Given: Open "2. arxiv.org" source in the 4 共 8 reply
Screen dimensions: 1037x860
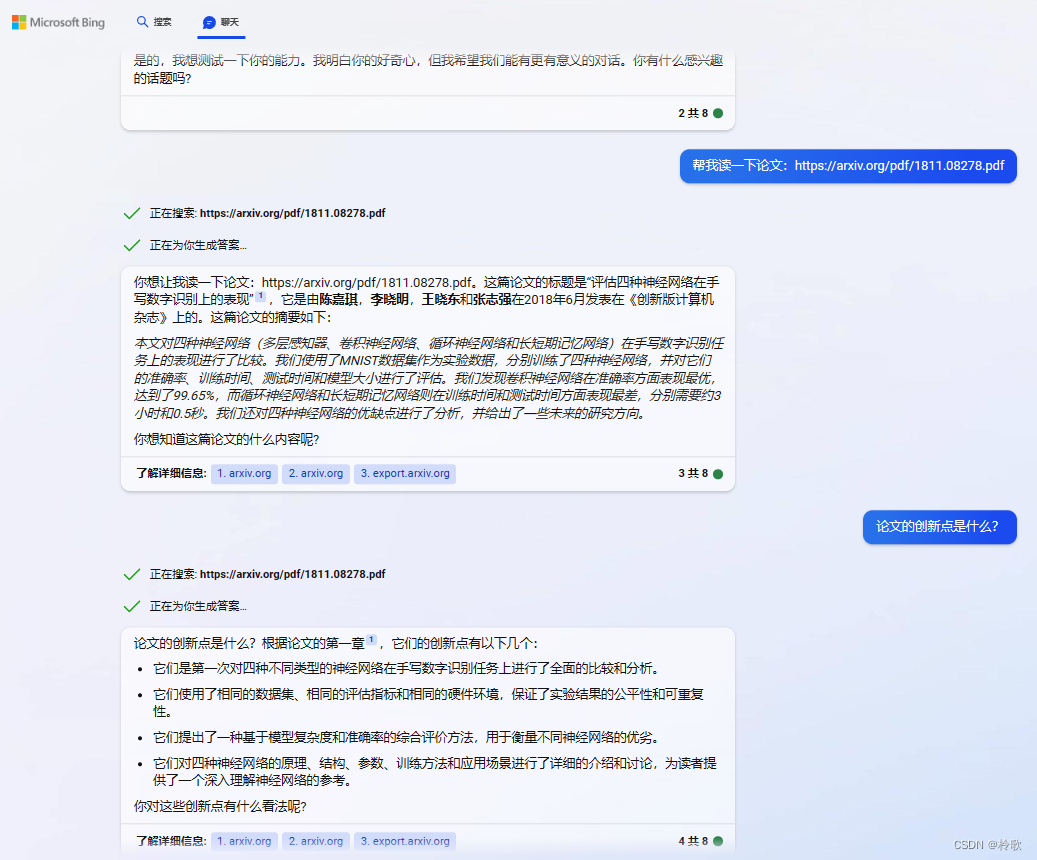Looking at the screenshot, I should tap(315, 841).
